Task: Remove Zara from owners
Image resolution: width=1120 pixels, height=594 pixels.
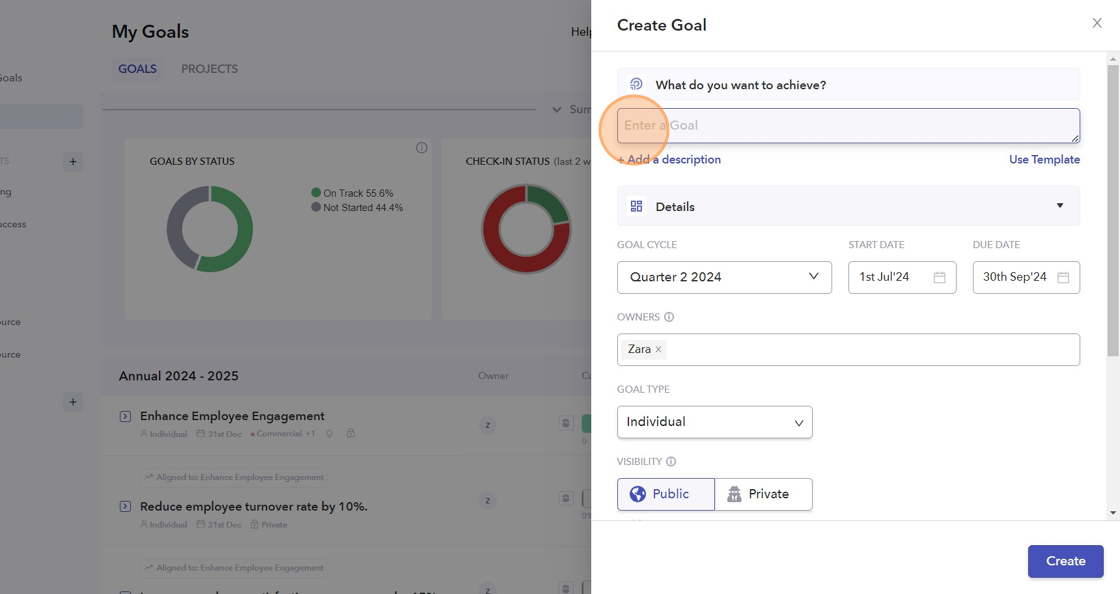Action: pos(658,350)
